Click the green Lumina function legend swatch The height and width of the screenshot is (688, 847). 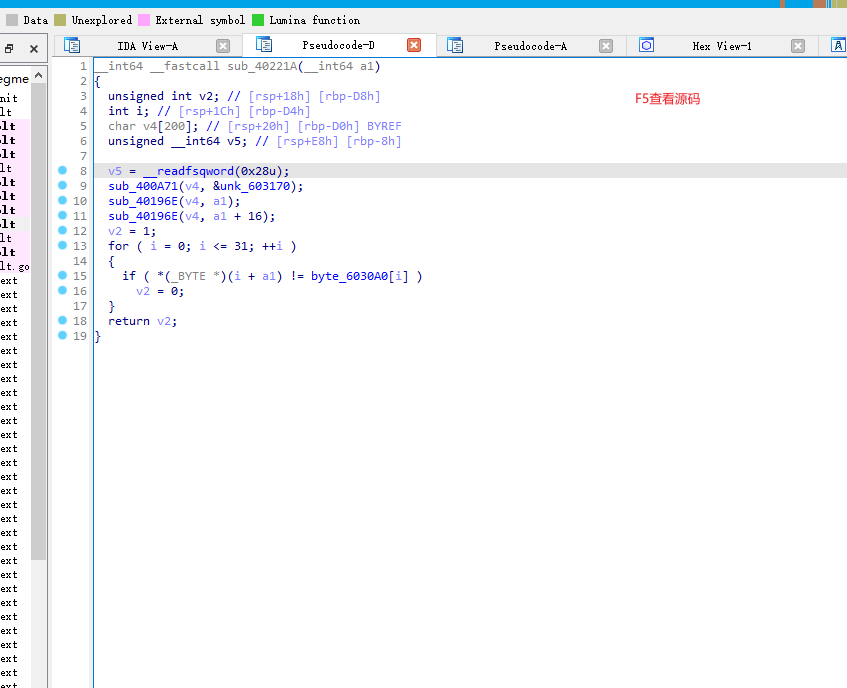(x=258, y=21)
